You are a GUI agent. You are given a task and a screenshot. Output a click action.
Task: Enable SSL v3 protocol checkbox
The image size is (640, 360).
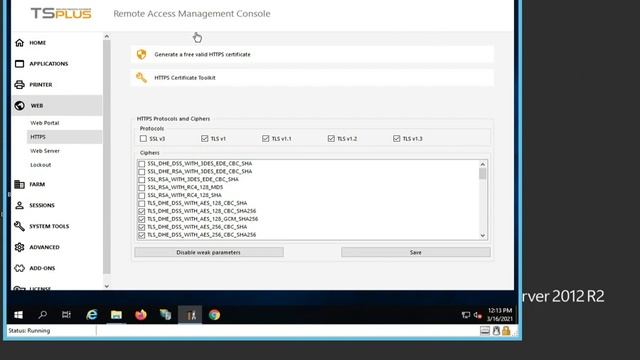143,139
